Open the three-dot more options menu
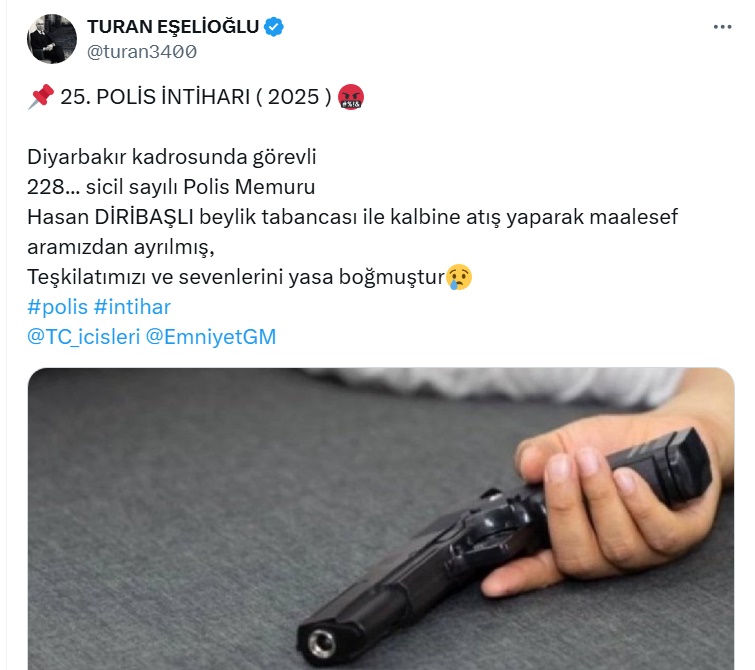Image resolution: width=755 pixels, height=670 pixels. point(722,27)
